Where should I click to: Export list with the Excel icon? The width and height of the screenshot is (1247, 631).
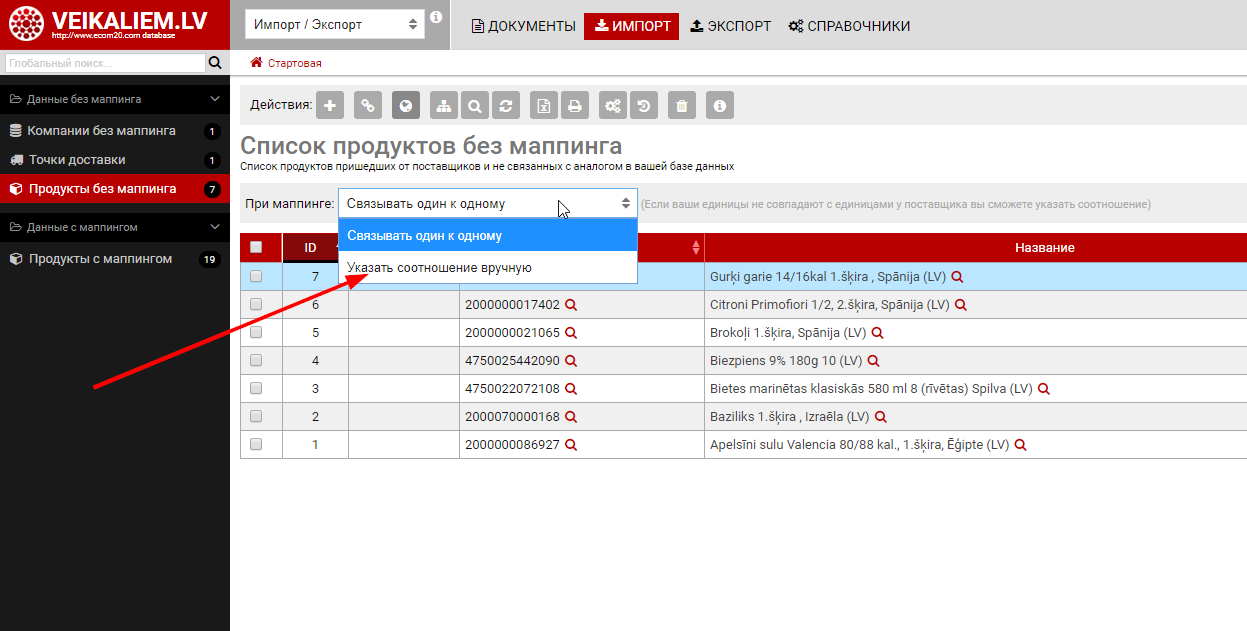543,105
